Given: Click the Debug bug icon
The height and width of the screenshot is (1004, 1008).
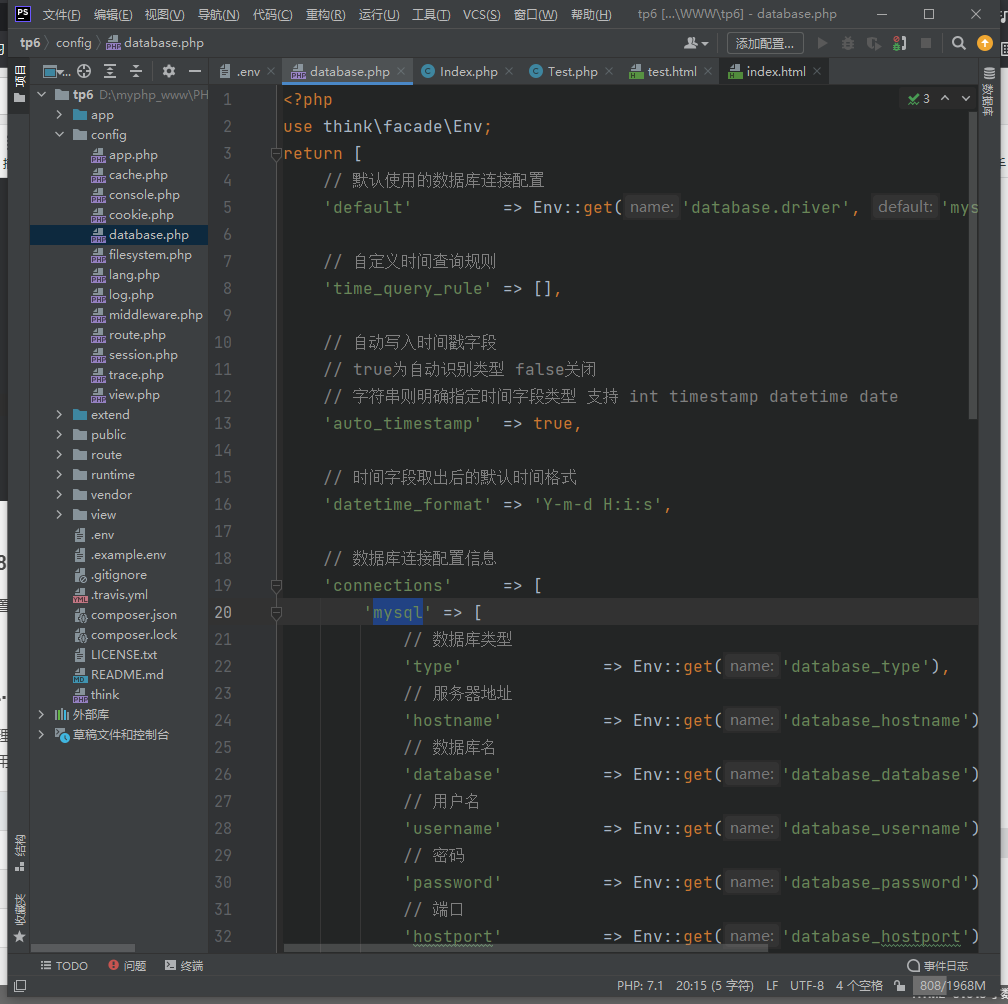Looking at the screenshot, I should [x=848, y=43].
